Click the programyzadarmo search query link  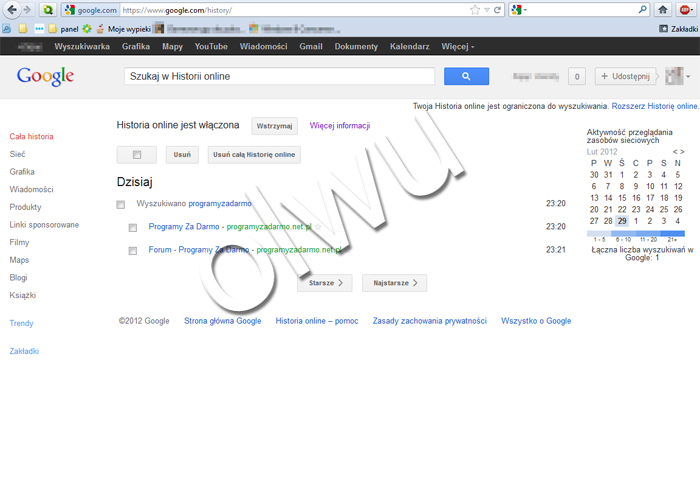click(220, 204)
